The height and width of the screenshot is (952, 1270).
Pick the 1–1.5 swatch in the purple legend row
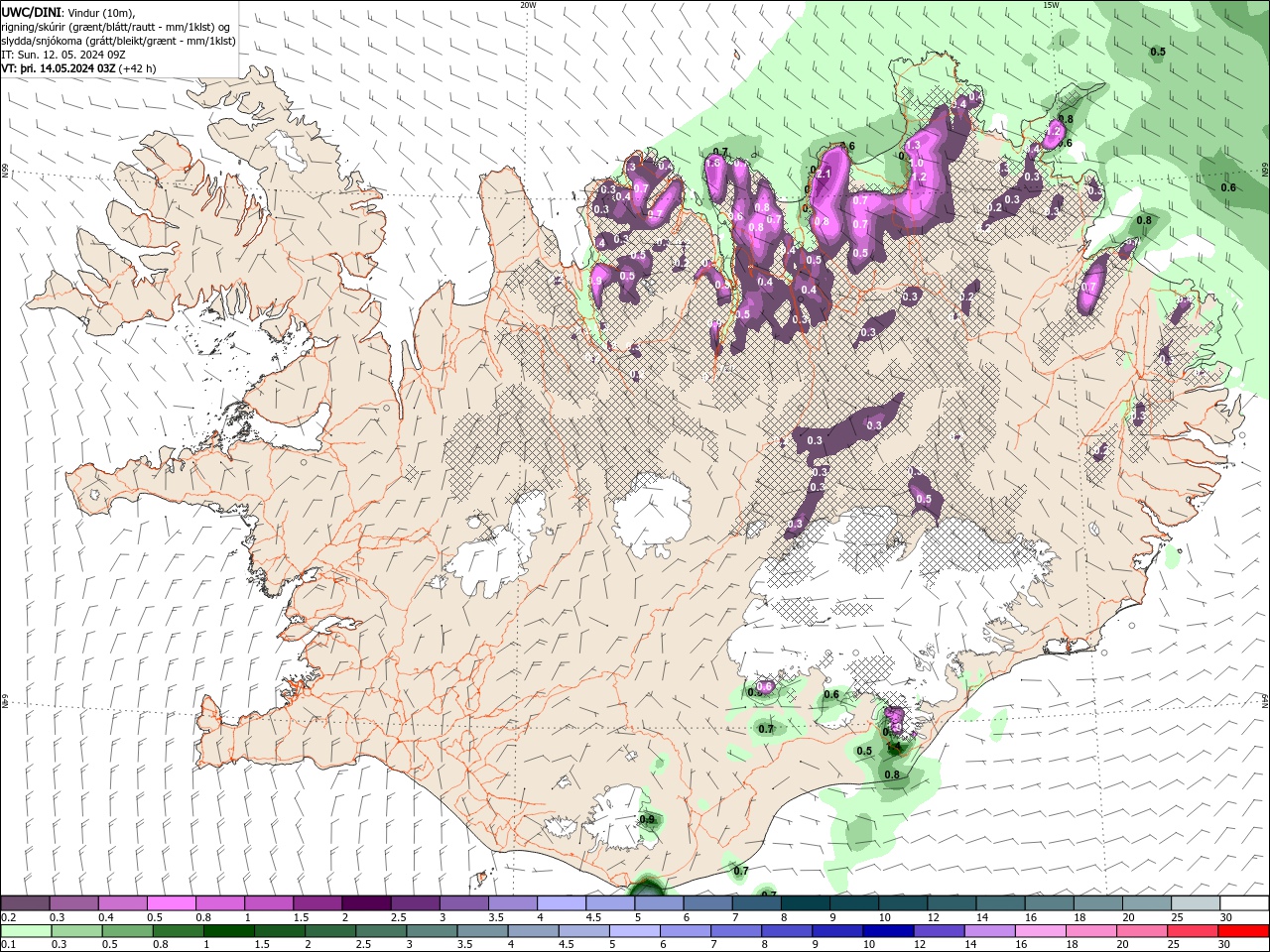(x=268, y=903)
